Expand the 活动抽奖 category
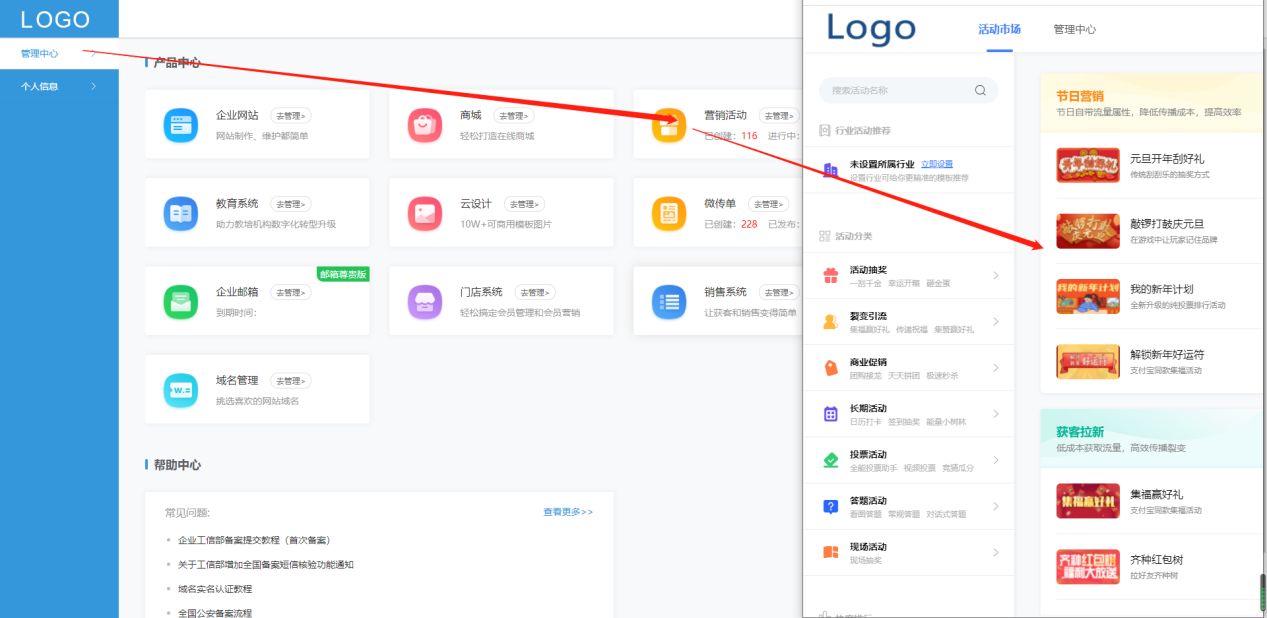This screenshot has height=618, width=1267. (995, 276)
